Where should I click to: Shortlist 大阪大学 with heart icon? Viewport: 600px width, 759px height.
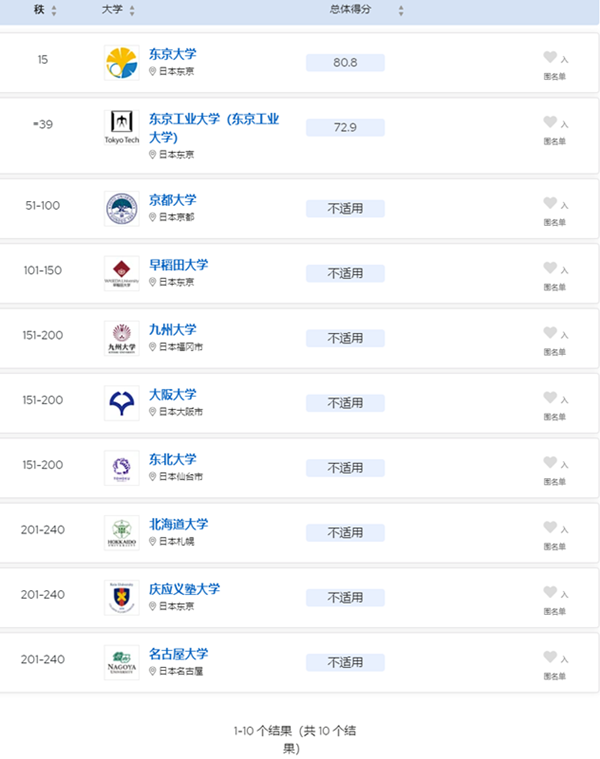coord(550,397)
